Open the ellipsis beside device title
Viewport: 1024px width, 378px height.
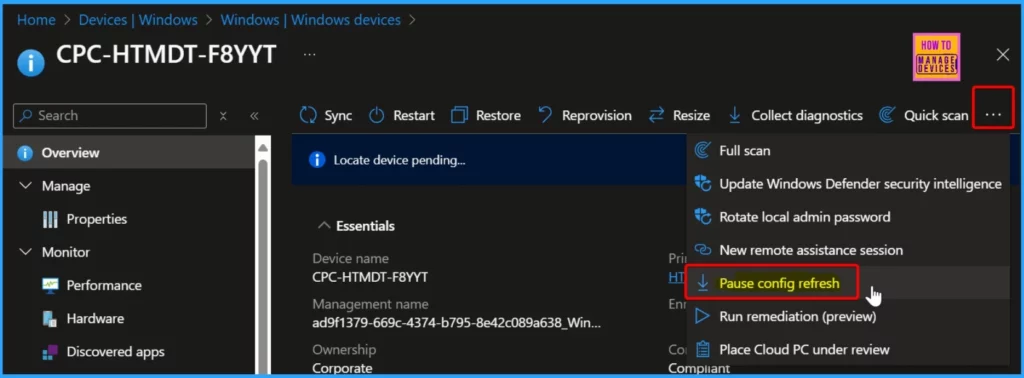tap(310, 55)
